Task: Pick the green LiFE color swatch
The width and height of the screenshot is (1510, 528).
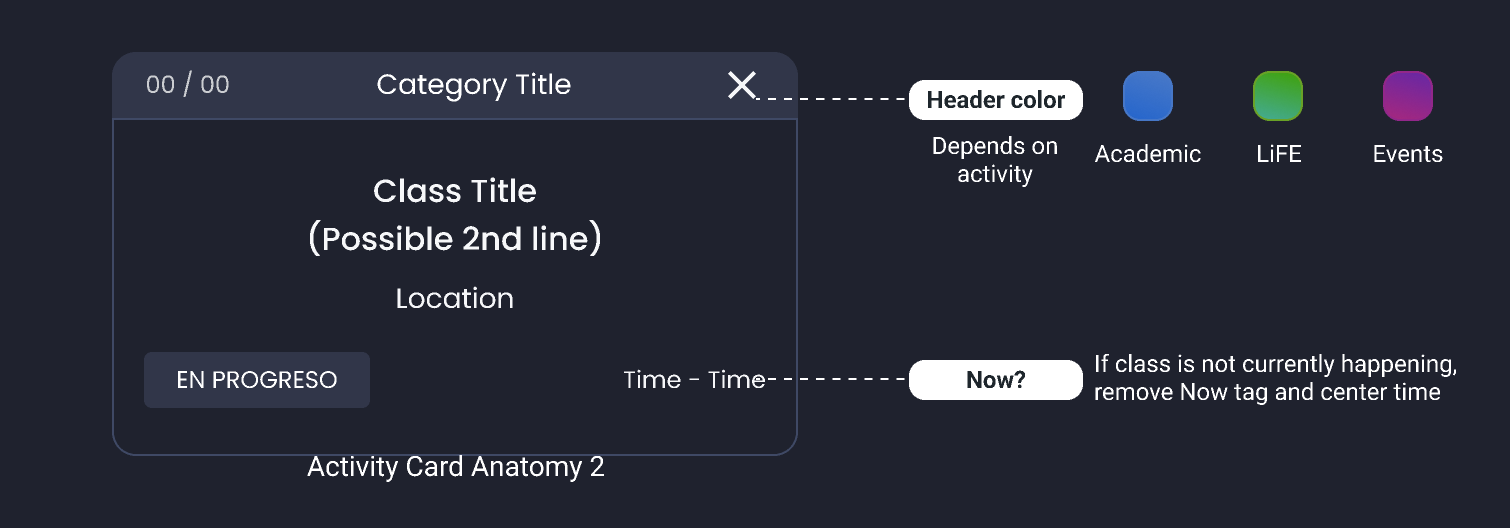Action: [x=1278, y=97]
